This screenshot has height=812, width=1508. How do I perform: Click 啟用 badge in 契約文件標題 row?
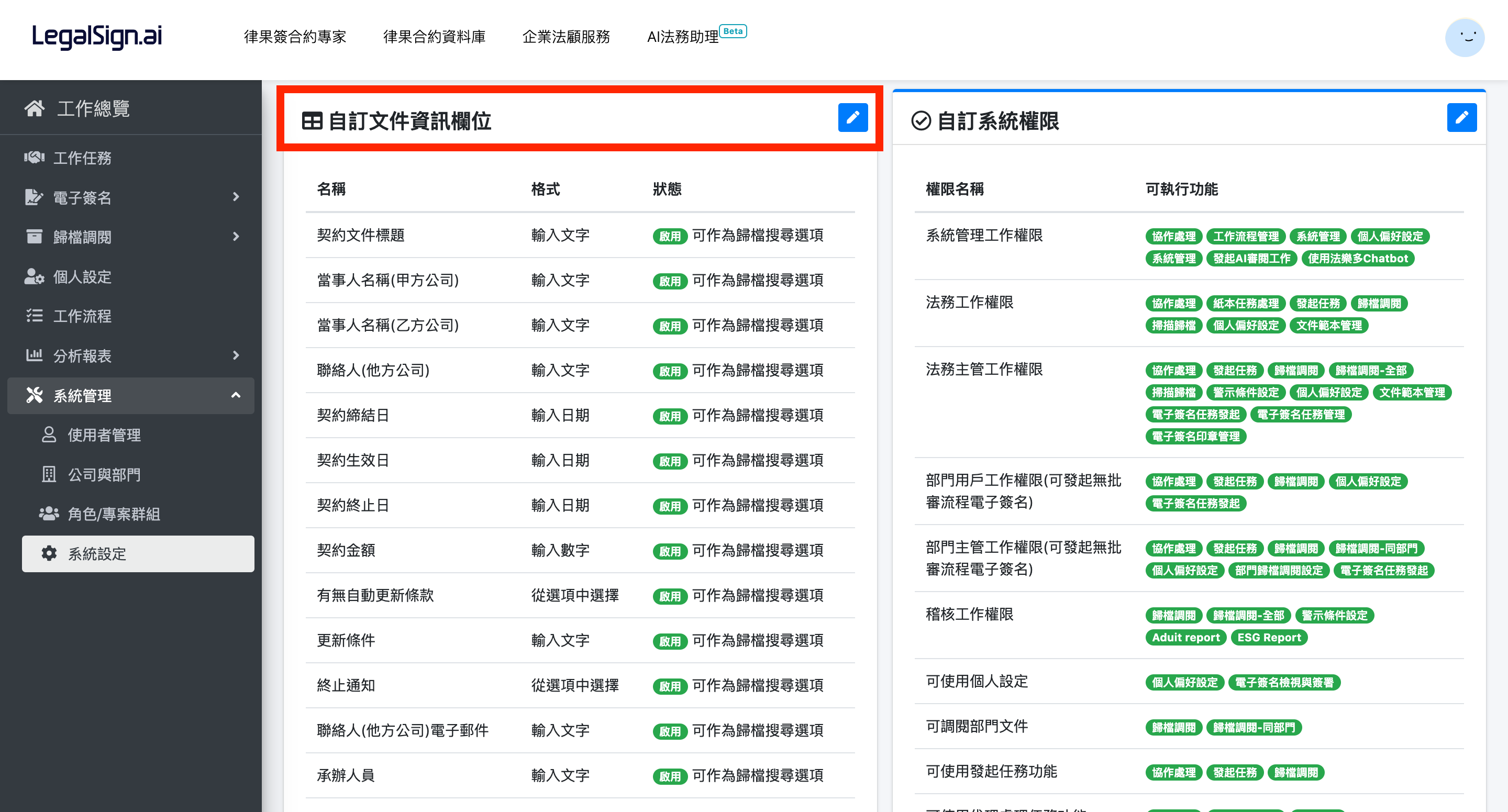coord(670,236)
